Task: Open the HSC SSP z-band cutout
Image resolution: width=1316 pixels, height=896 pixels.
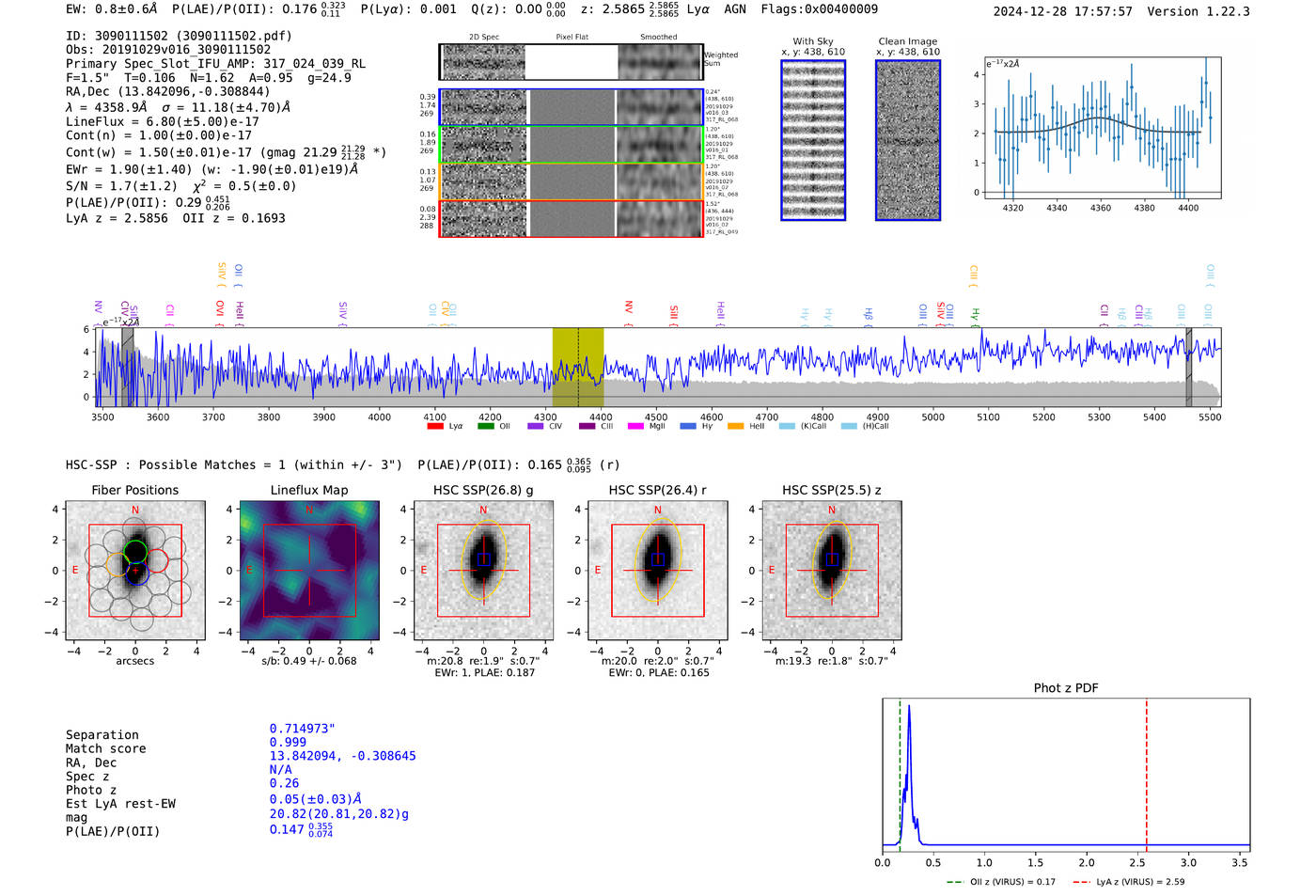Action: click(x=832, y=571)
